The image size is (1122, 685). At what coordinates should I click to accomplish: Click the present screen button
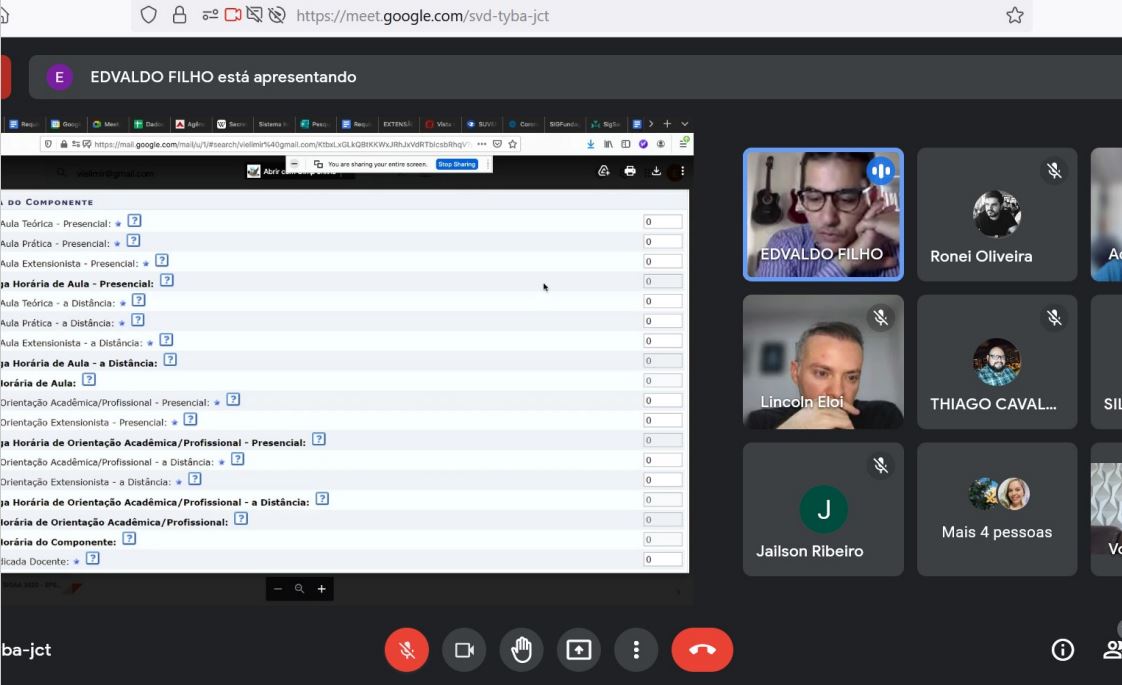pos(579,650)
